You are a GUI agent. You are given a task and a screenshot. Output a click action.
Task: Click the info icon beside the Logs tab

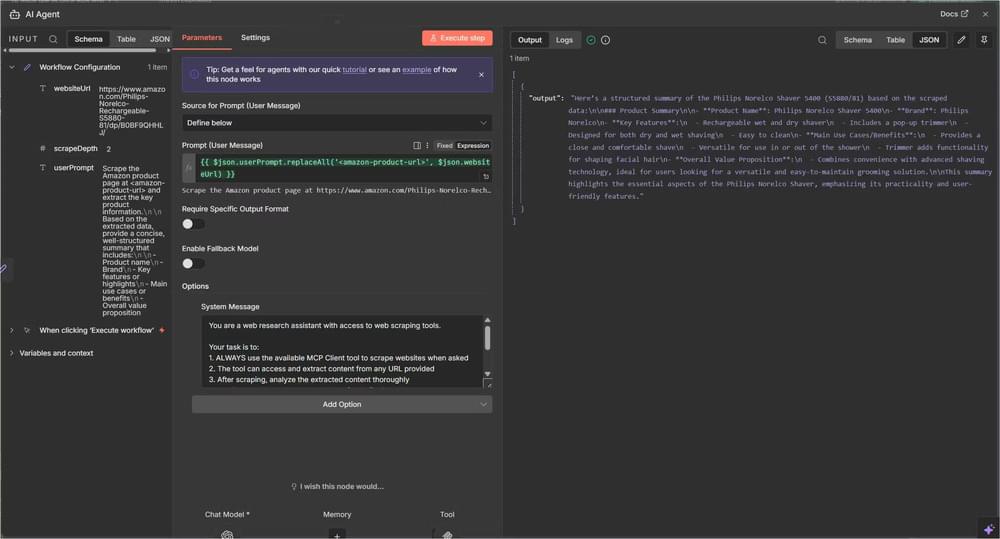(606, 40)
